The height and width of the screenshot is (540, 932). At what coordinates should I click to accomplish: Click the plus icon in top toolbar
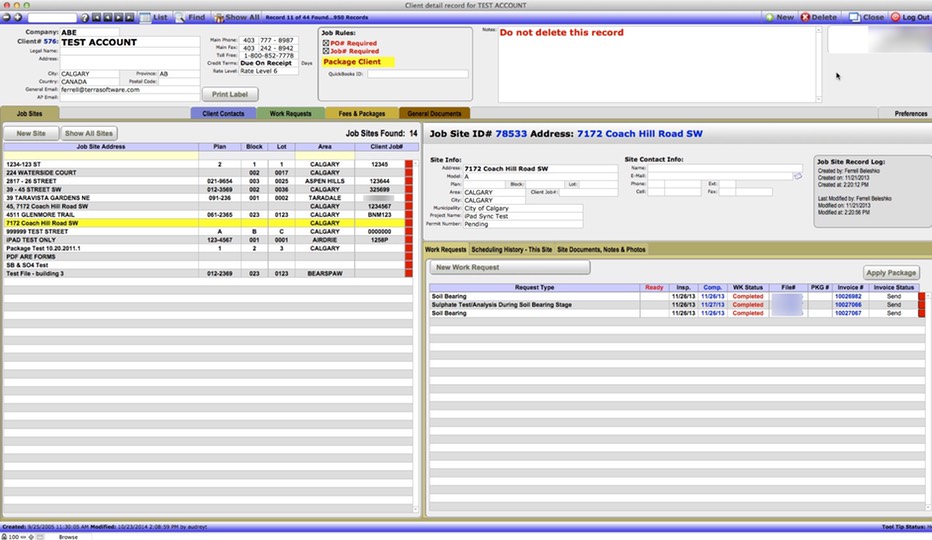tap(18, 17)
